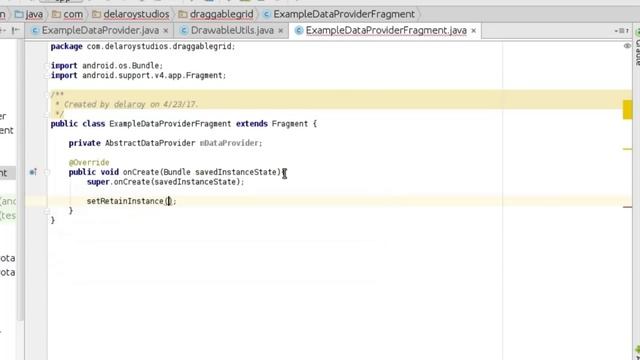Open the java breadcrumb folder
Image resolution: width=640 pixels, height=360 pixels.
coord(29,14)
